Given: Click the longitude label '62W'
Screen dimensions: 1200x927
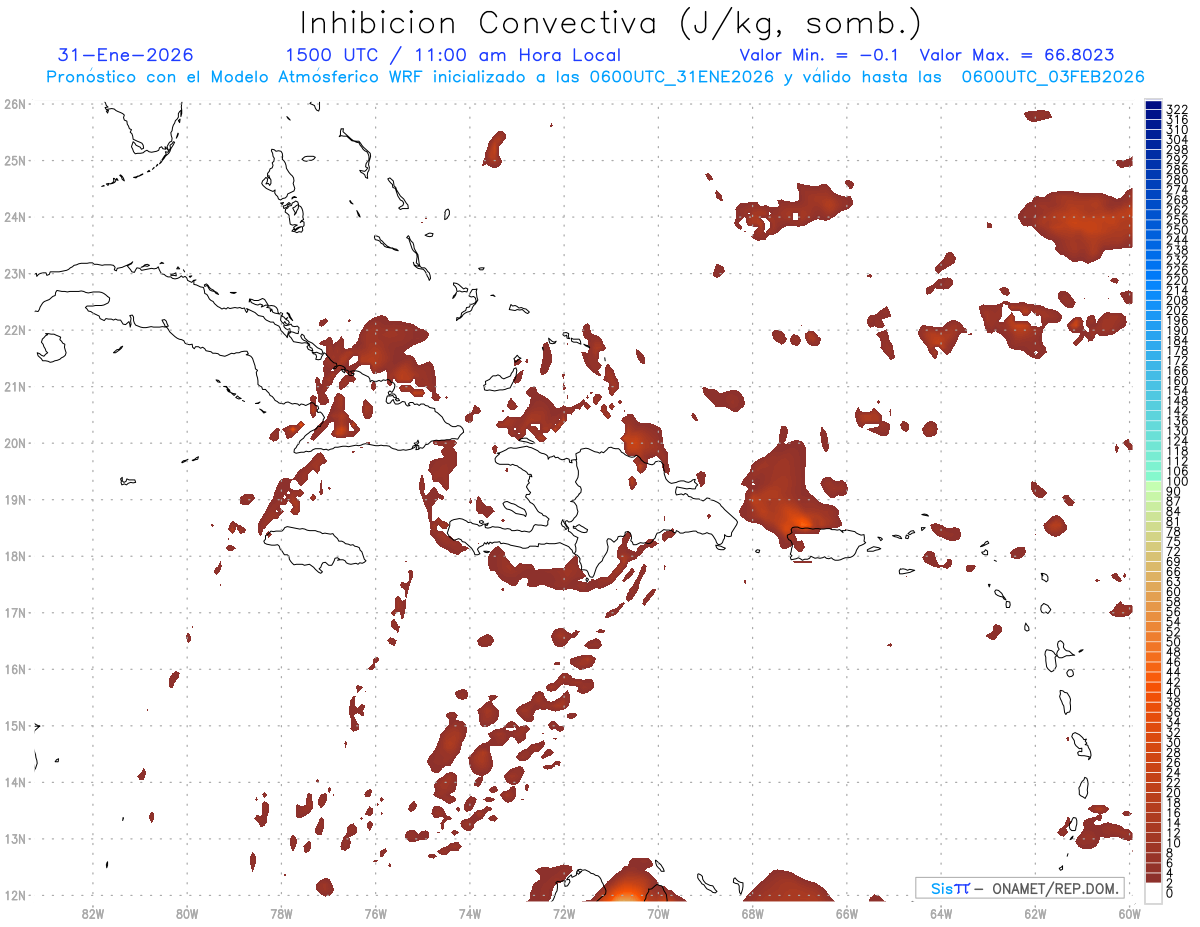Looking at the screenshot, I should (x=1035, y=913).
